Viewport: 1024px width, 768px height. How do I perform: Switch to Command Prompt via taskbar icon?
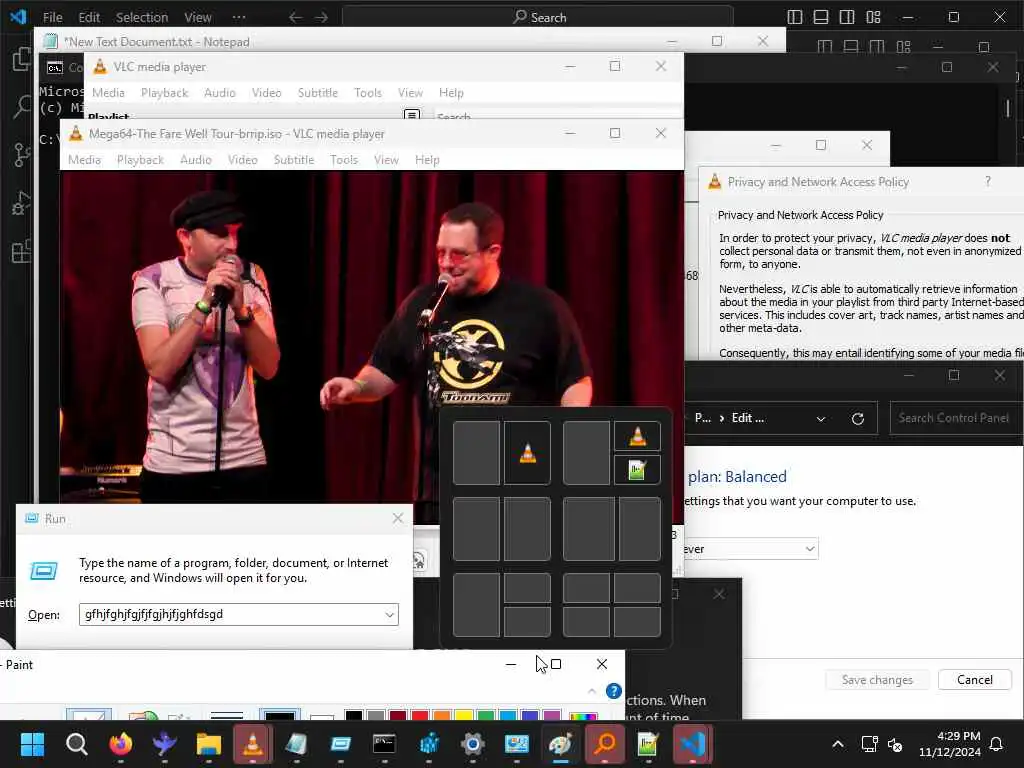tap(384, 744)
